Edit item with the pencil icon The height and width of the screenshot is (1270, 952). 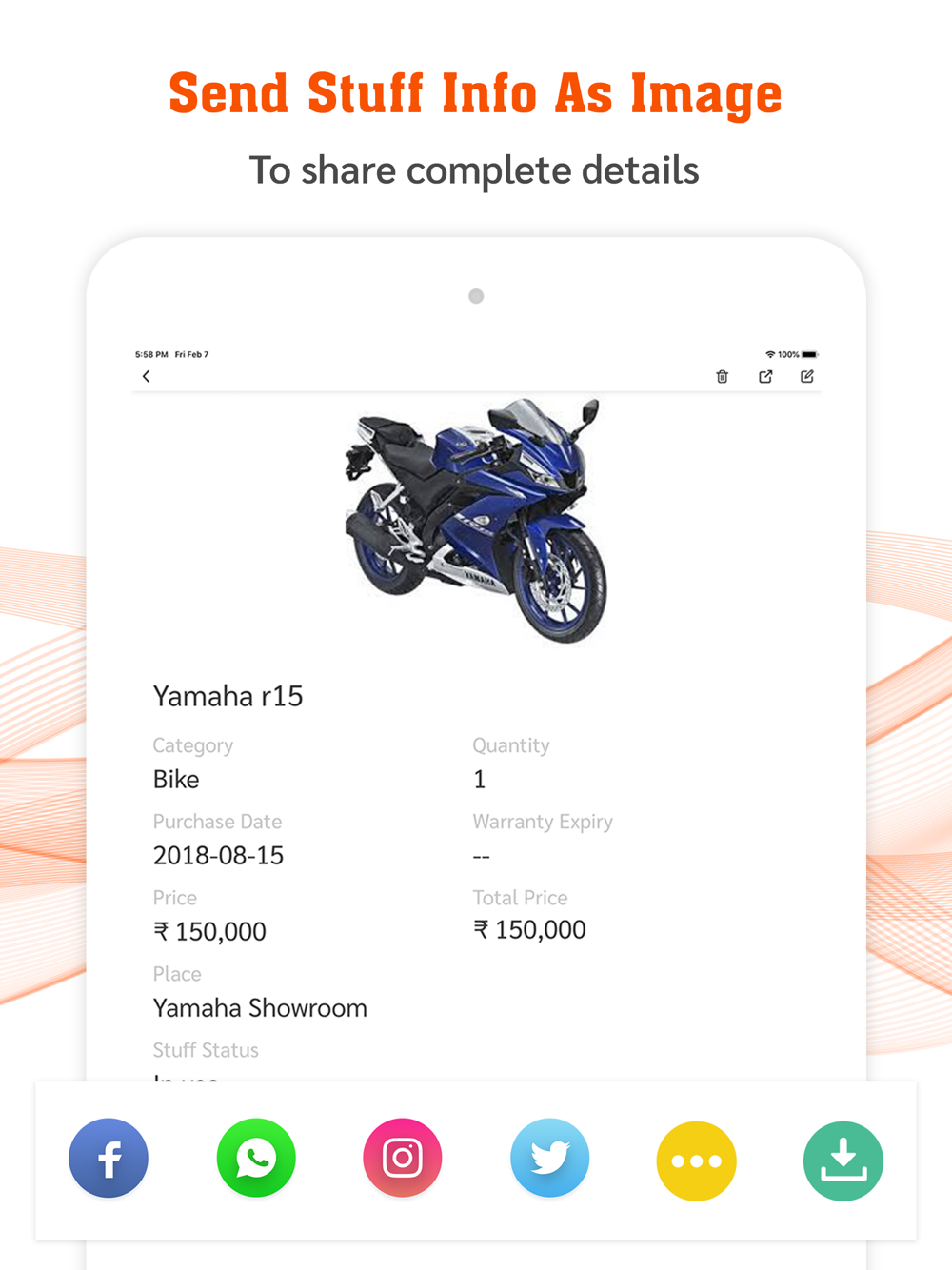click(807, 377)
